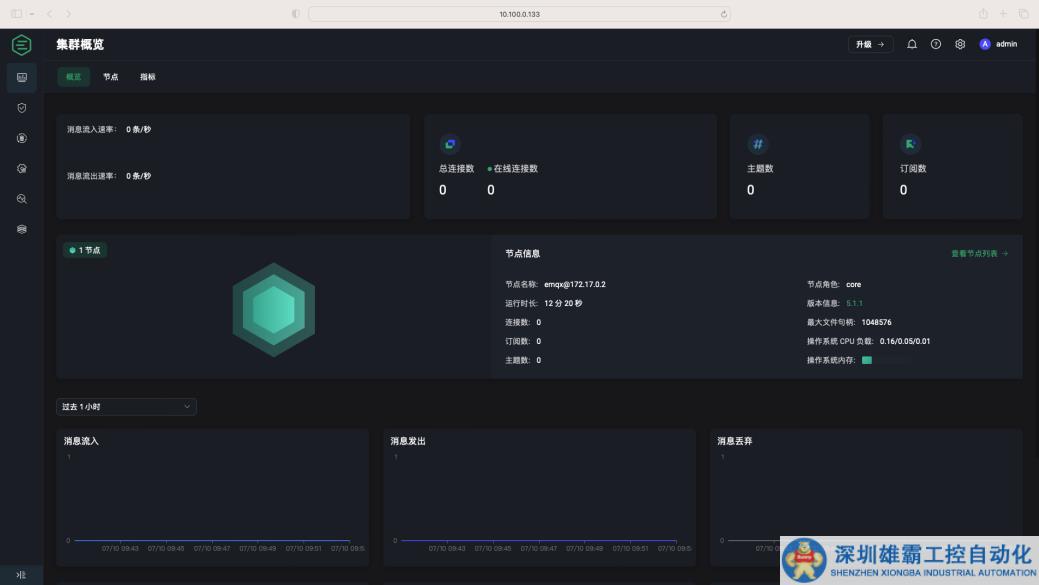Expand the sidebar using the bottom-left collapse icon
Viewport: 1039px width, 585px height.
tap(21, 575)
